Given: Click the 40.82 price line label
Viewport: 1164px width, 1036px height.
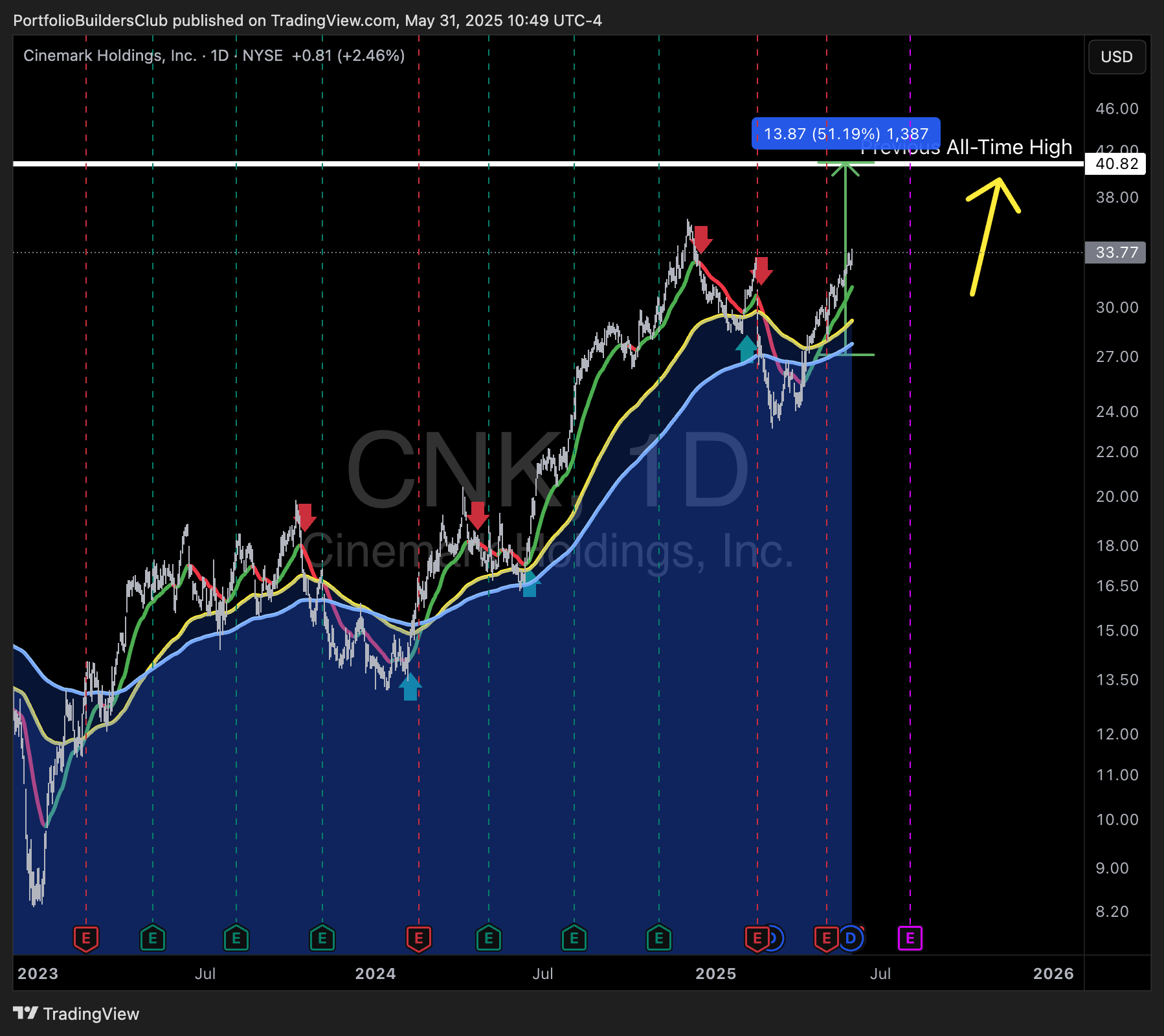Looking at the screenshot, I should click(x=1117, y=164).
